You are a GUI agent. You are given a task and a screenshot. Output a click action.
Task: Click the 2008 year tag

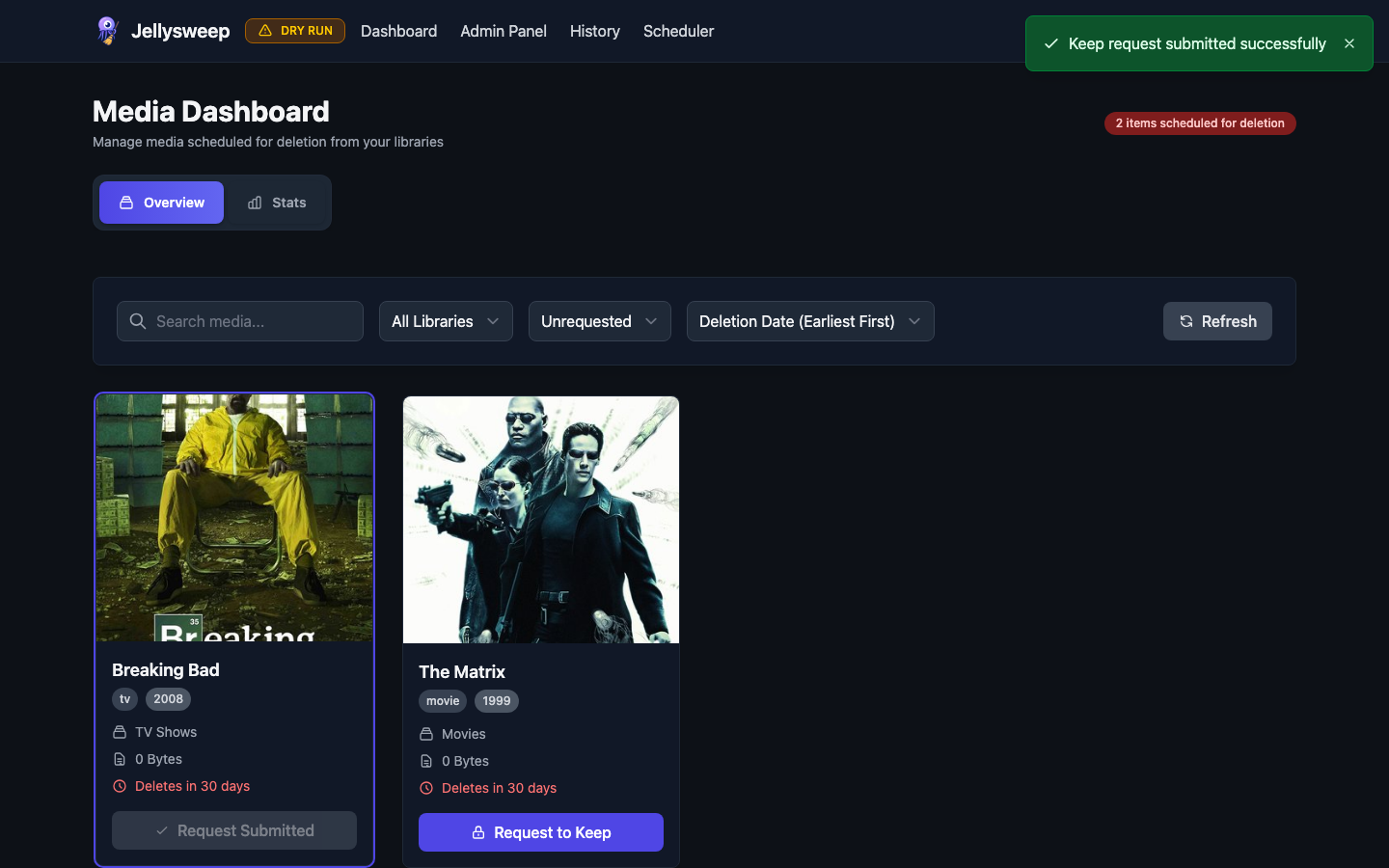tap(168, 699)
